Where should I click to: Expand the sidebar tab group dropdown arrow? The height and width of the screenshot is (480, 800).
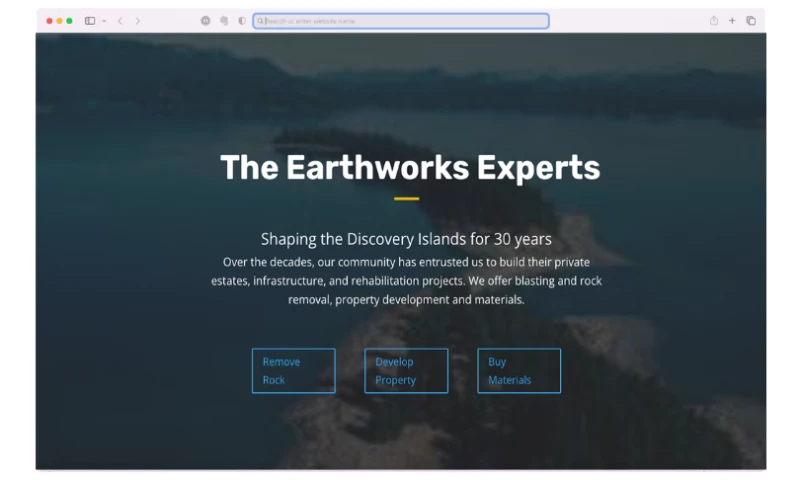[x=103, y=21]
